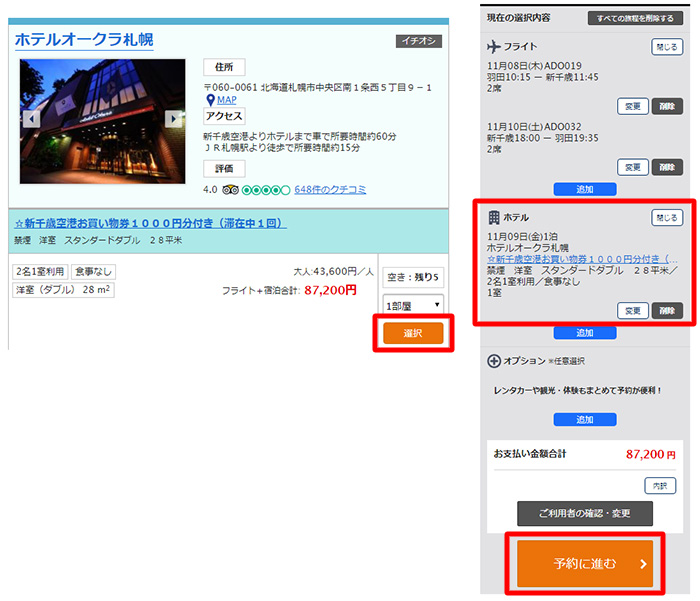Click 変更 in the hotel section
This screenshot has width=700, height=601.
pyautogui.click(x=633, y=311)
